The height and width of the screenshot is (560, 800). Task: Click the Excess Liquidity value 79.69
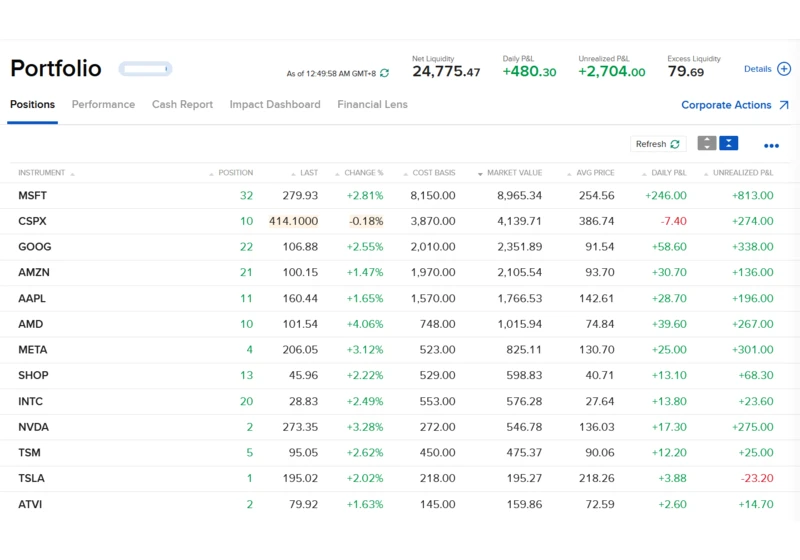coord(686,71)
